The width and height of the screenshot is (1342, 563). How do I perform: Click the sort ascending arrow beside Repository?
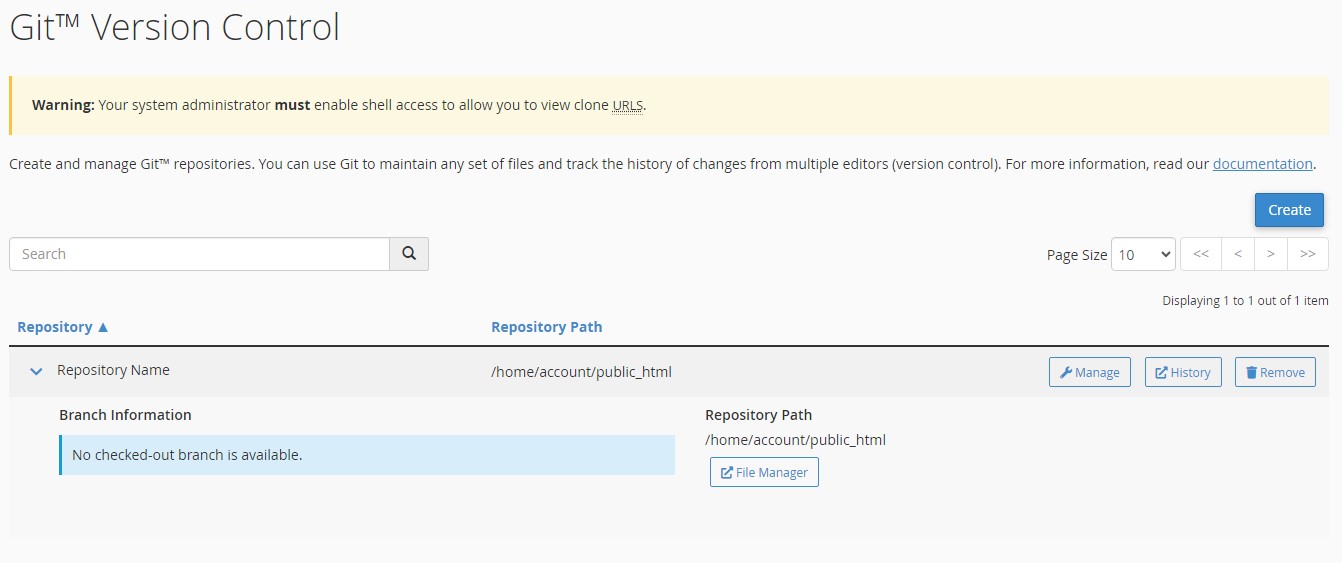(103, 327)
